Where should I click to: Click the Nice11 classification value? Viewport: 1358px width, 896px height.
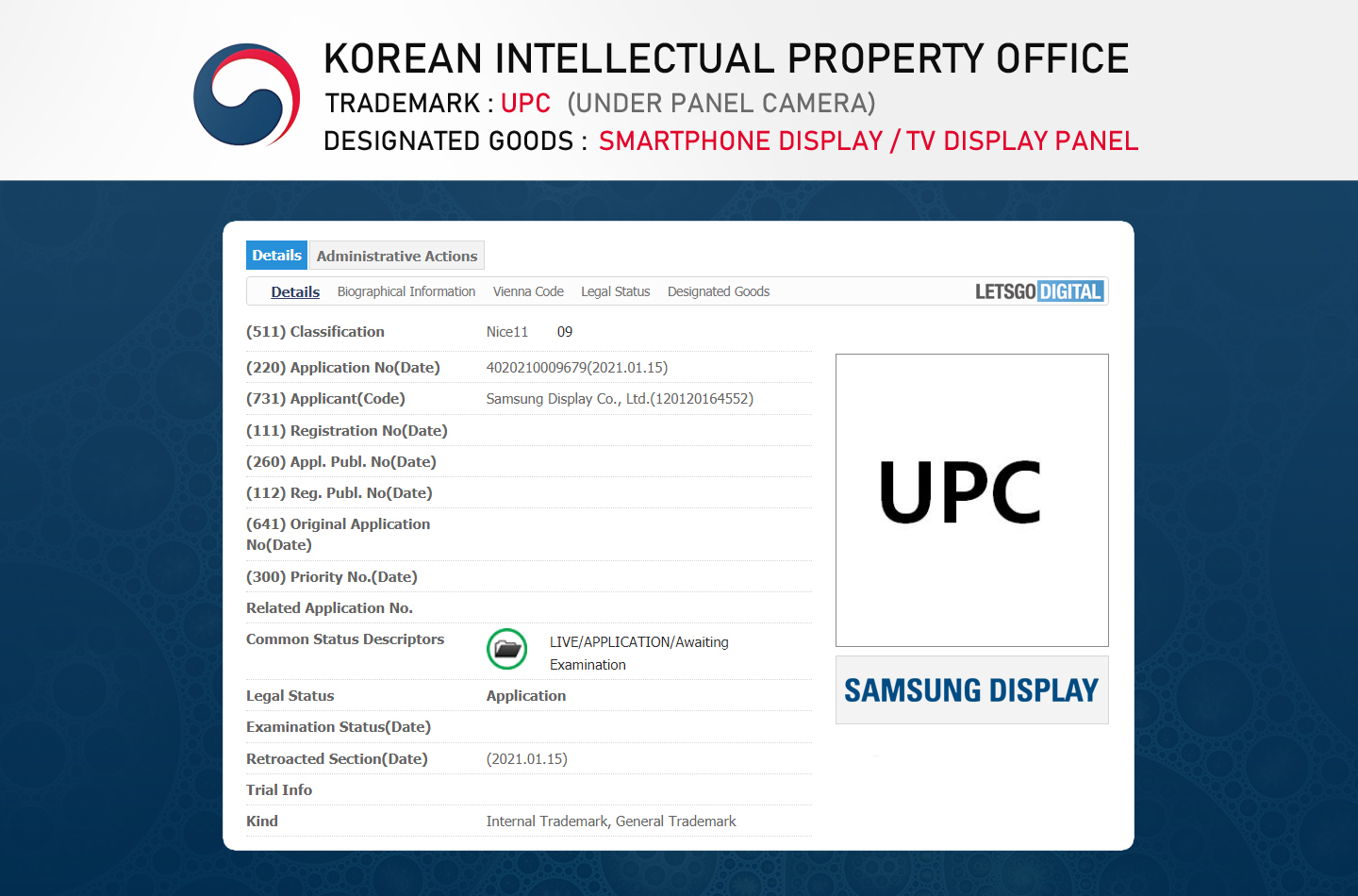507,332
